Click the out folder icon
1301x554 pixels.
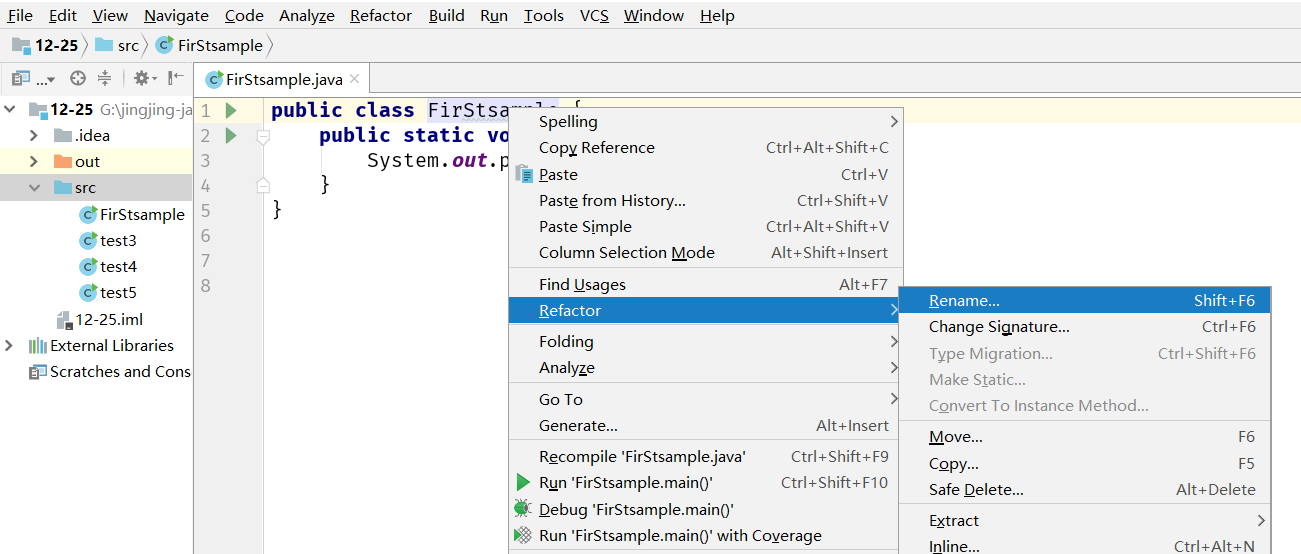pyautogui.click(x=63, y=162)
